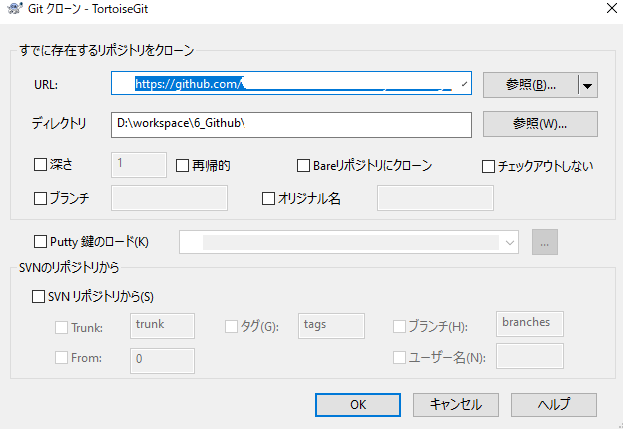This screenshot has width=623, height=429.
Task: Check the オリジナル名 checkbox
Action: coord(268,198)
